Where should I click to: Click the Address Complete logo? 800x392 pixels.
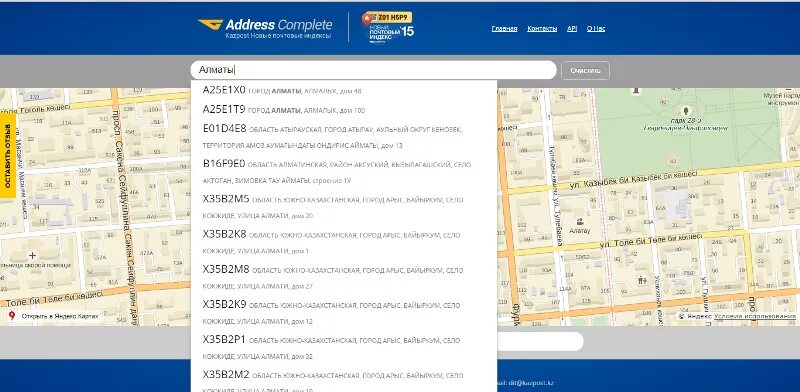pyautogui.click(x=265, y=28)
